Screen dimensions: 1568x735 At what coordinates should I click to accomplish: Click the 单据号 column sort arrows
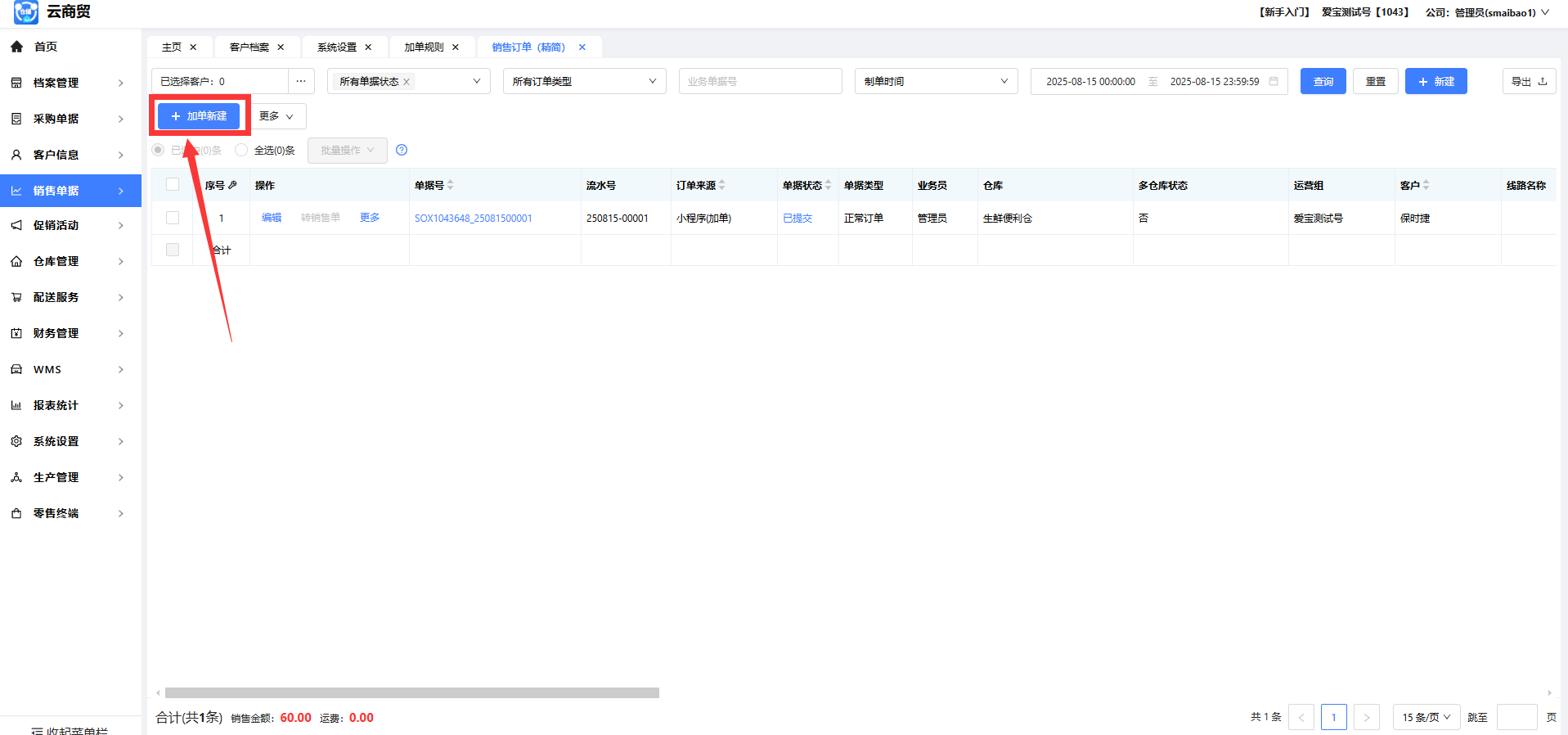451,185
